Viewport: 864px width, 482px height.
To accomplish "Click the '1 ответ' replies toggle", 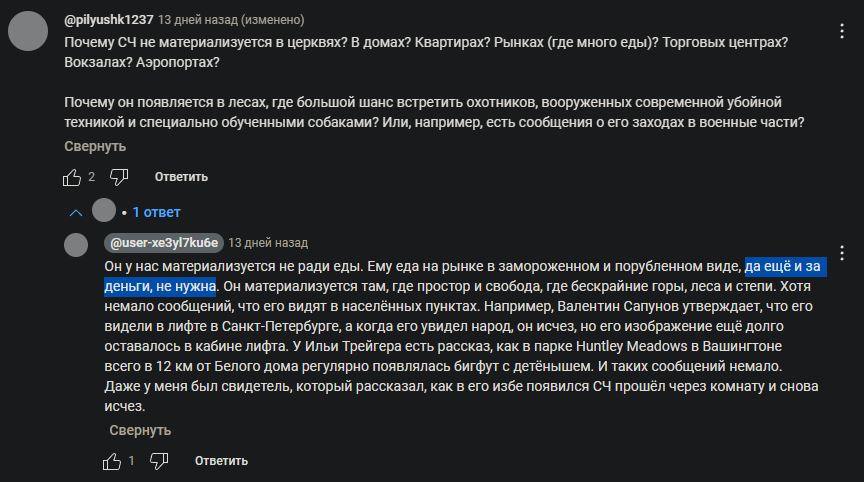I will click(x=156, y=212).
